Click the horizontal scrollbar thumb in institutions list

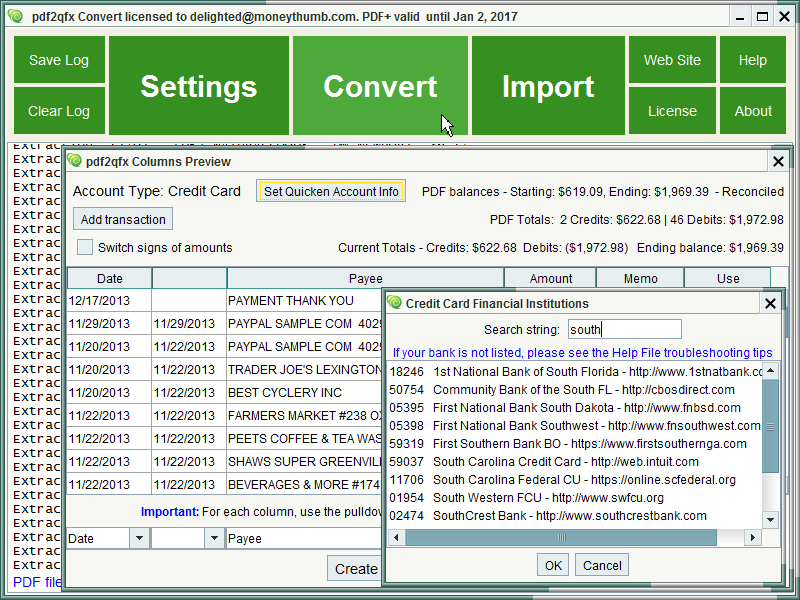coord(561,537)
